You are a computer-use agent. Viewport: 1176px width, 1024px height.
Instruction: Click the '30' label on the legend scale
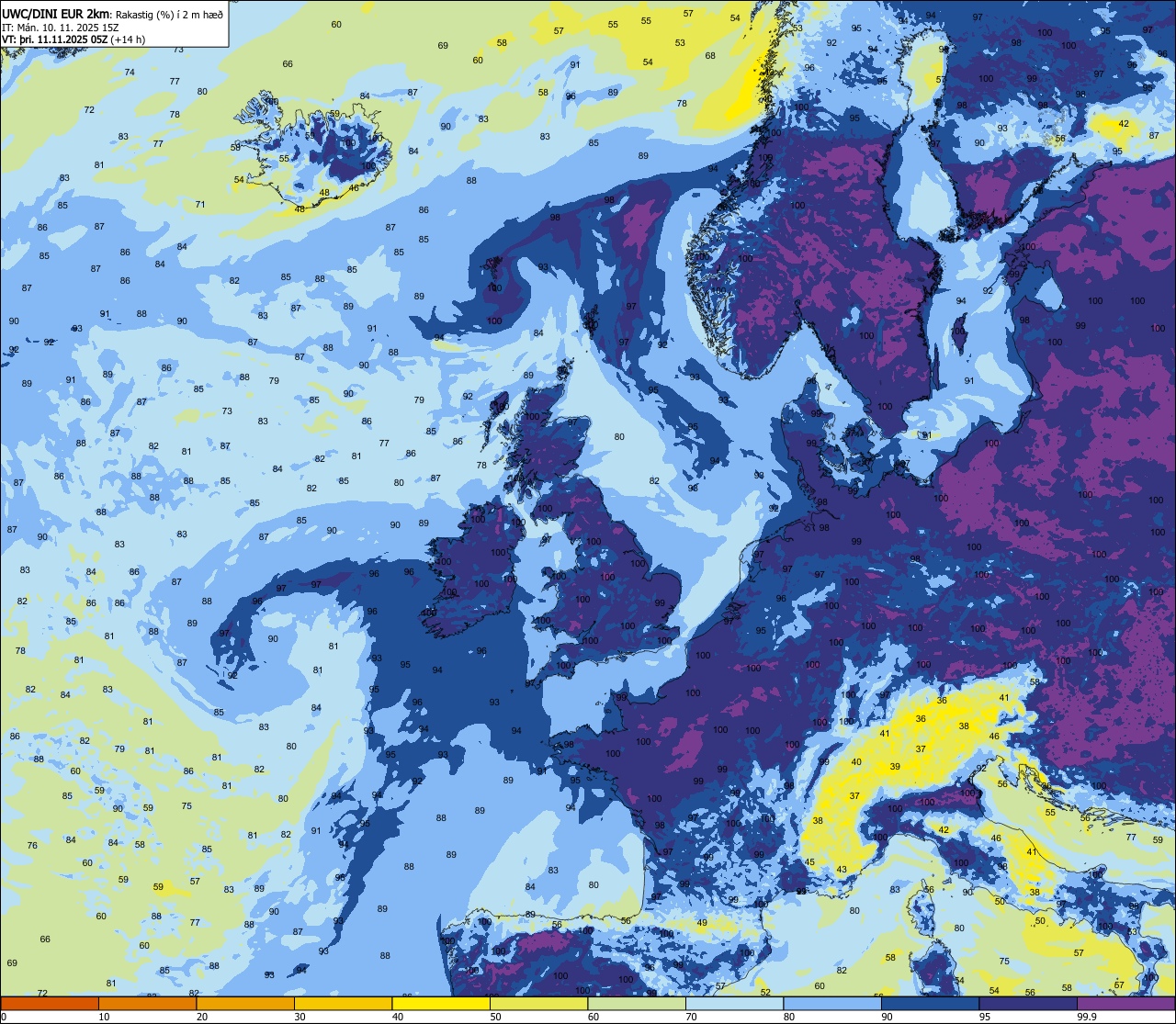tap(300, 1017)
